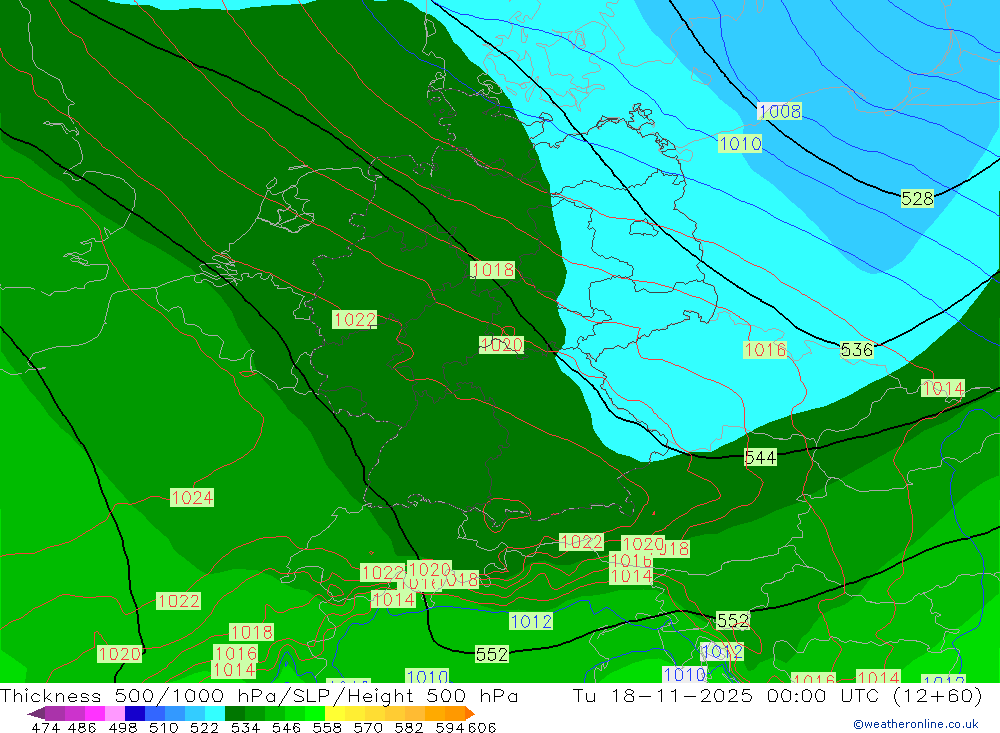Click the 1016 label left of 536
This screenshot has width=1000, height=733.
(765, 350)
